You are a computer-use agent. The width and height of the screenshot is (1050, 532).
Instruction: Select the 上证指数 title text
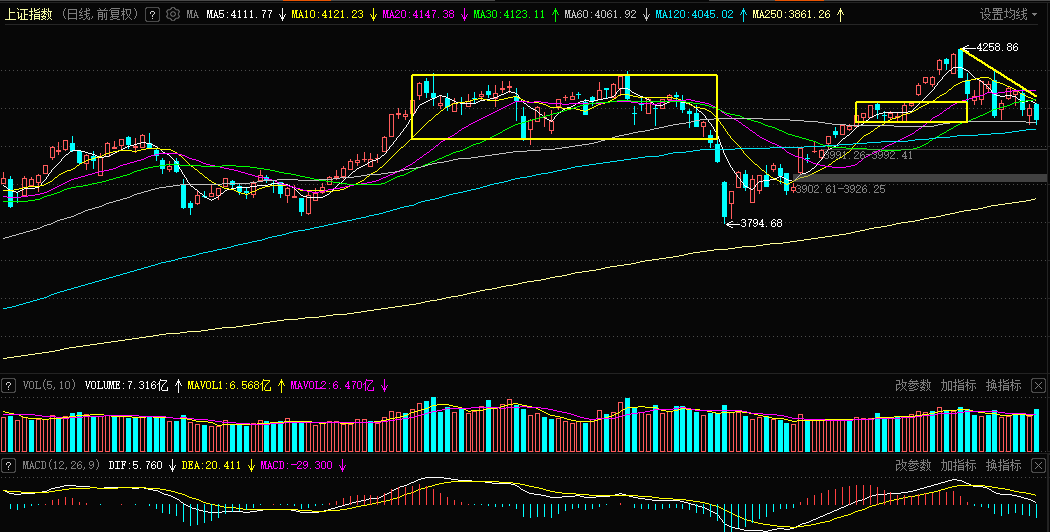click(29, 14)
